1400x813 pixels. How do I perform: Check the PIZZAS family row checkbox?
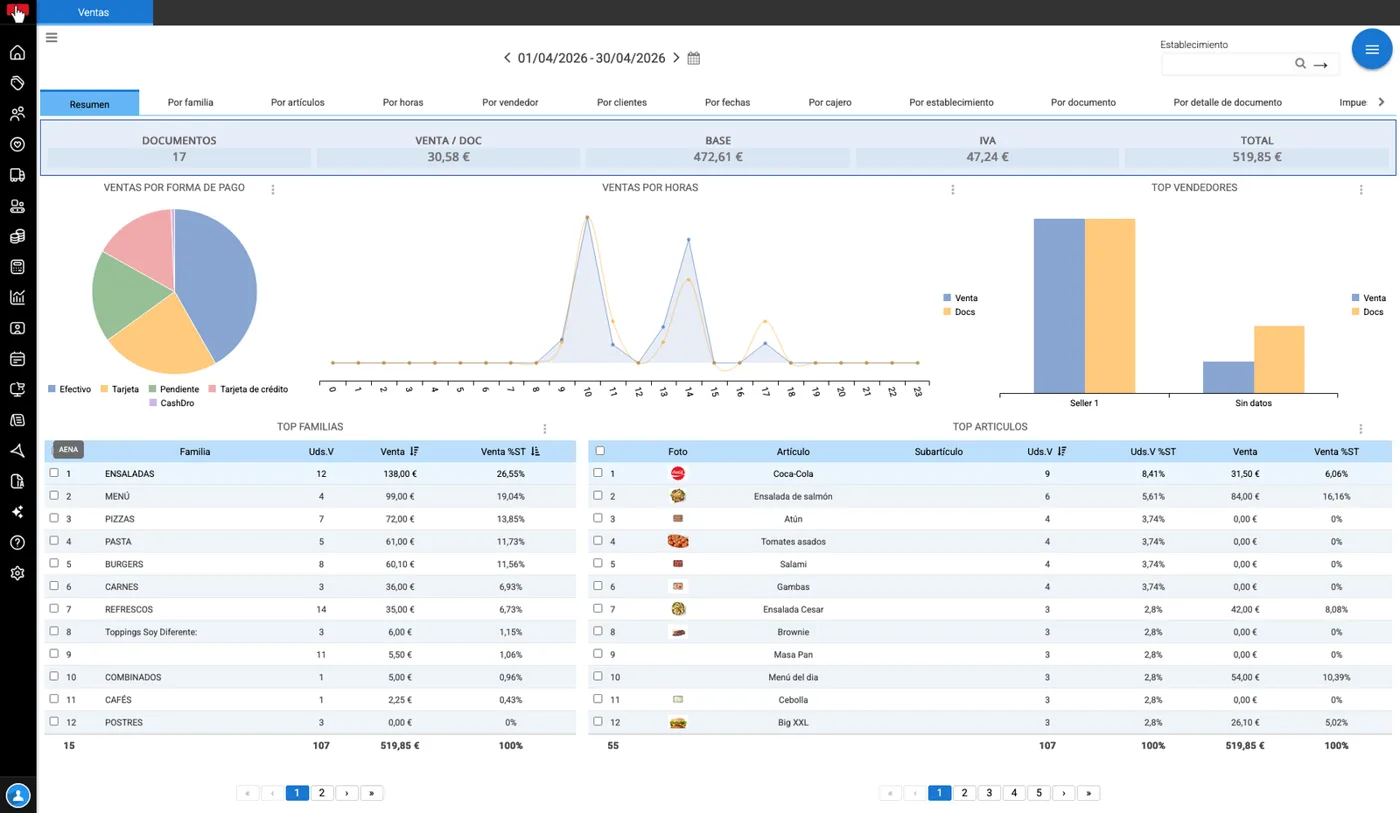54,518
